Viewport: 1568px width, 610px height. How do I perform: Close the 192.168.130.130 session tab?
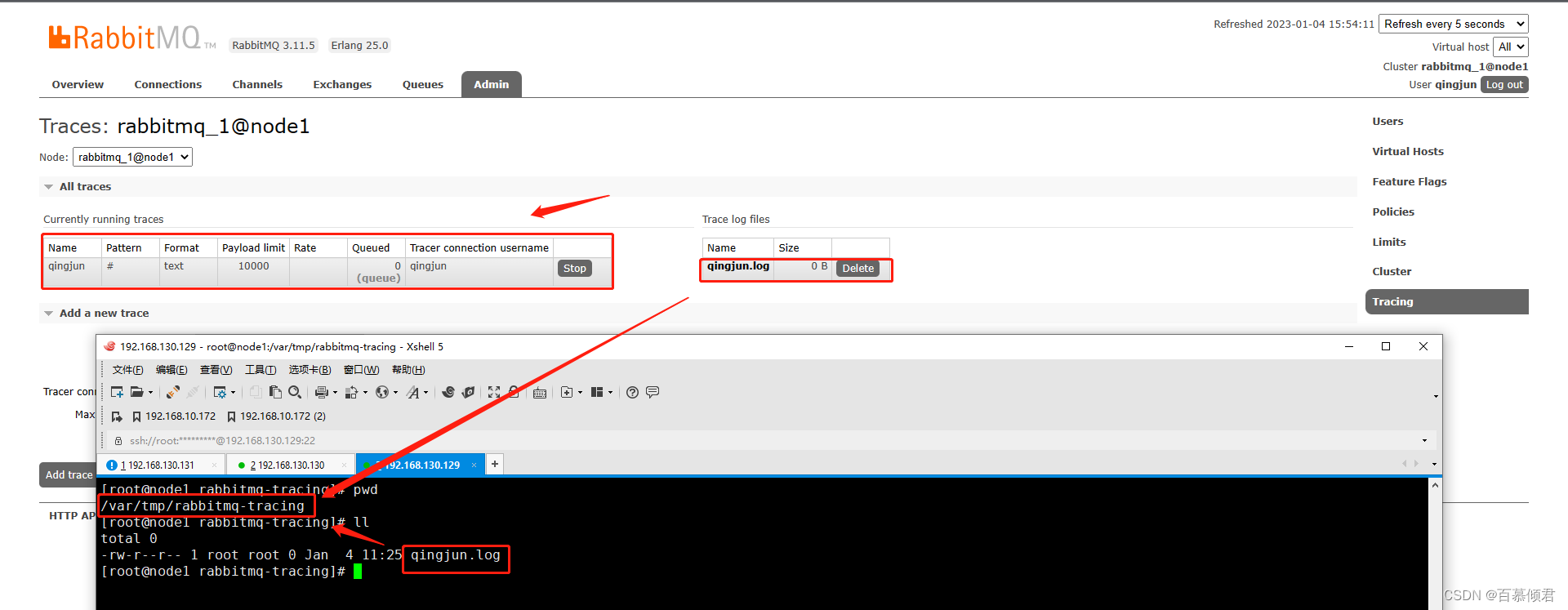pos(344,465)
